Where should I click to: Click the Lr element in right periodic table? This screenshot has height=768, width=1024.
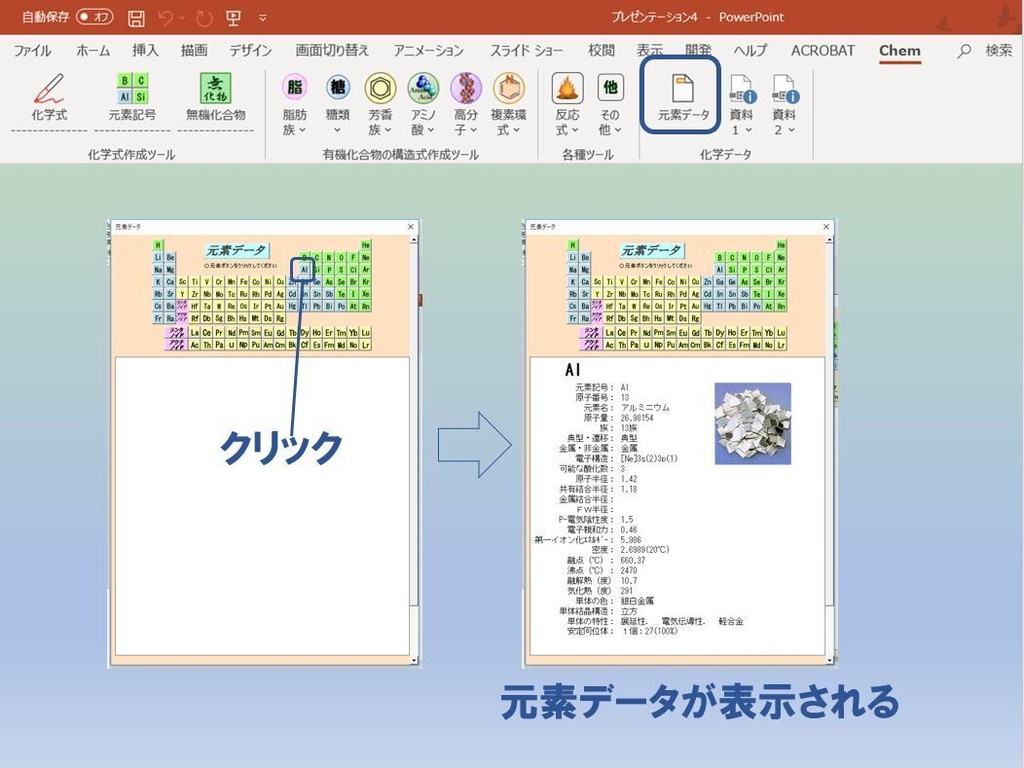pyautogui.click(x=781, y=345)
